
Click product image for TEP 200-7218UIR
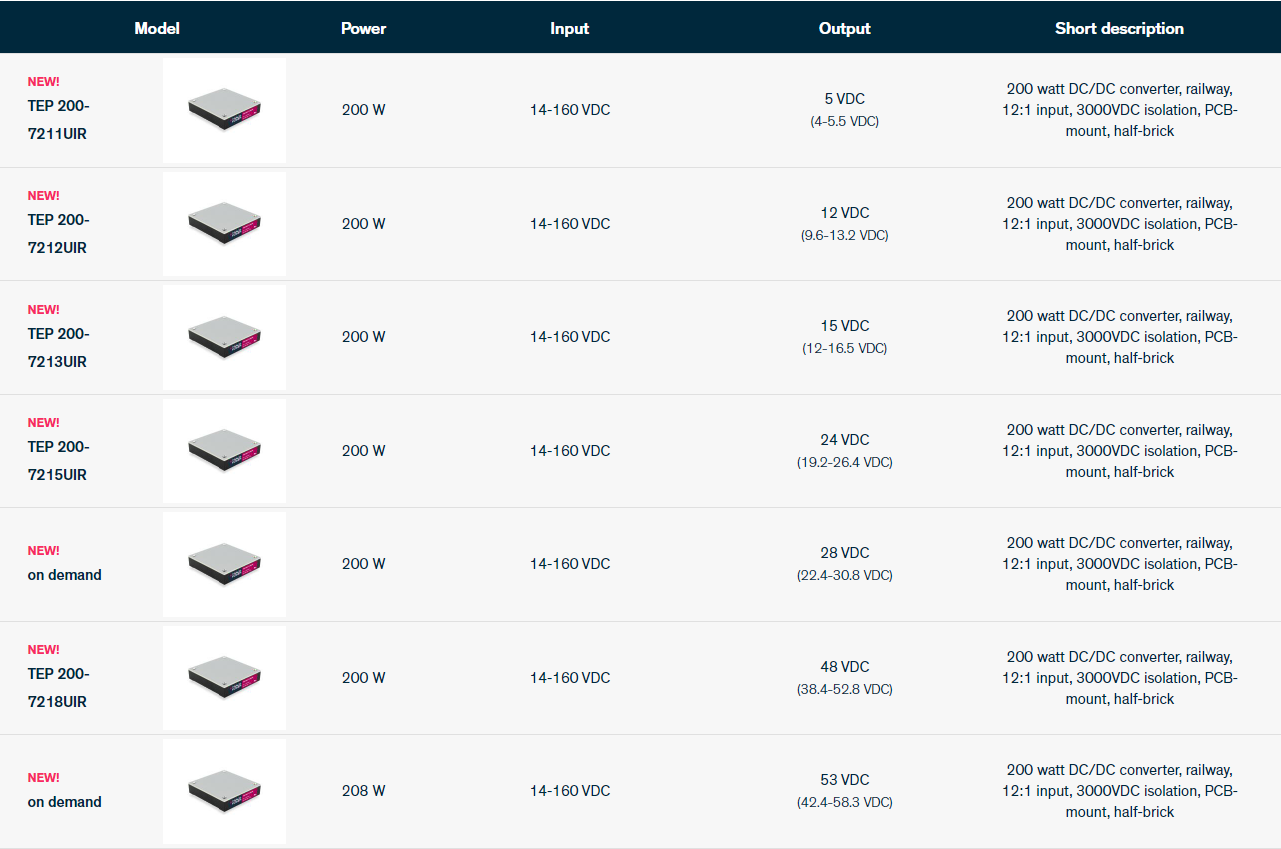pos(224,678)
